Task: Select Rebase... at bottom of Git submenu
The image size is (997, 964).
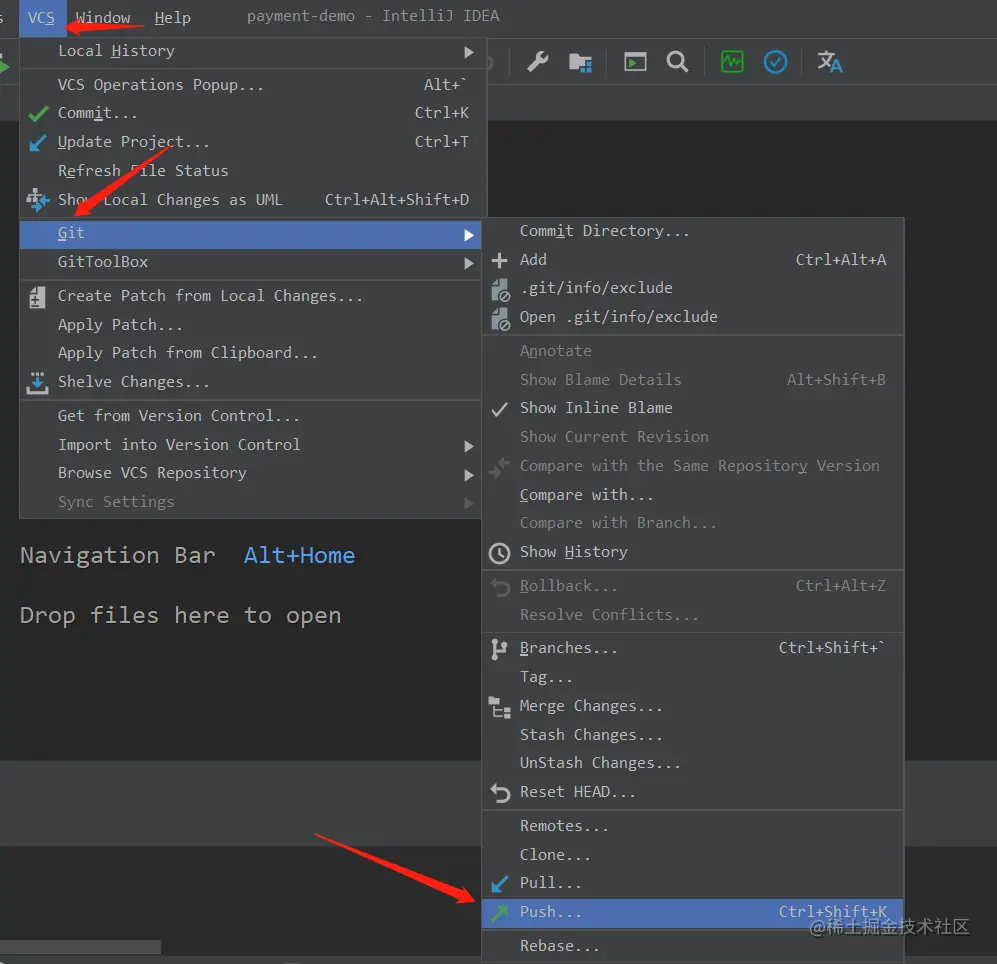Action: pyautogui.click(x=692, y=946)
